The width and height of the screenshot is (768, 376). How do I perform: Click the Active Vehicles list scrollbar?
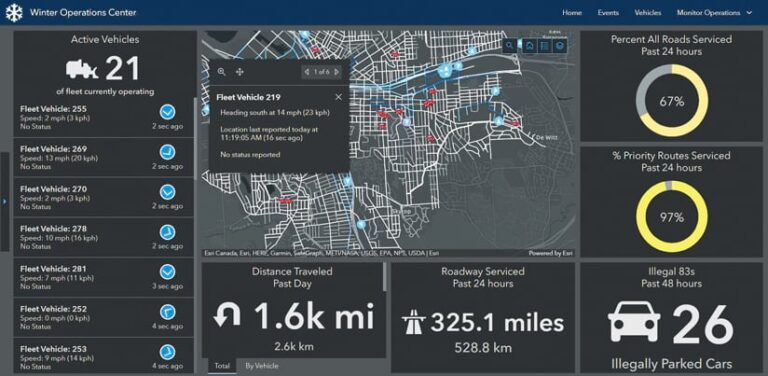pos(195,139)
